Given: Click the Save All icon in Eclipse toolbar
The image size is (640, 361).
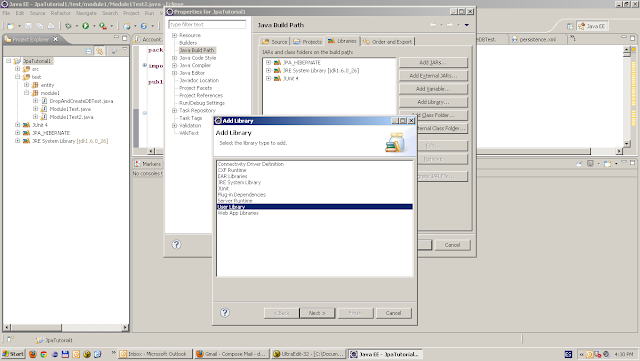Looking at the screenshot, I should coord(40,26).
